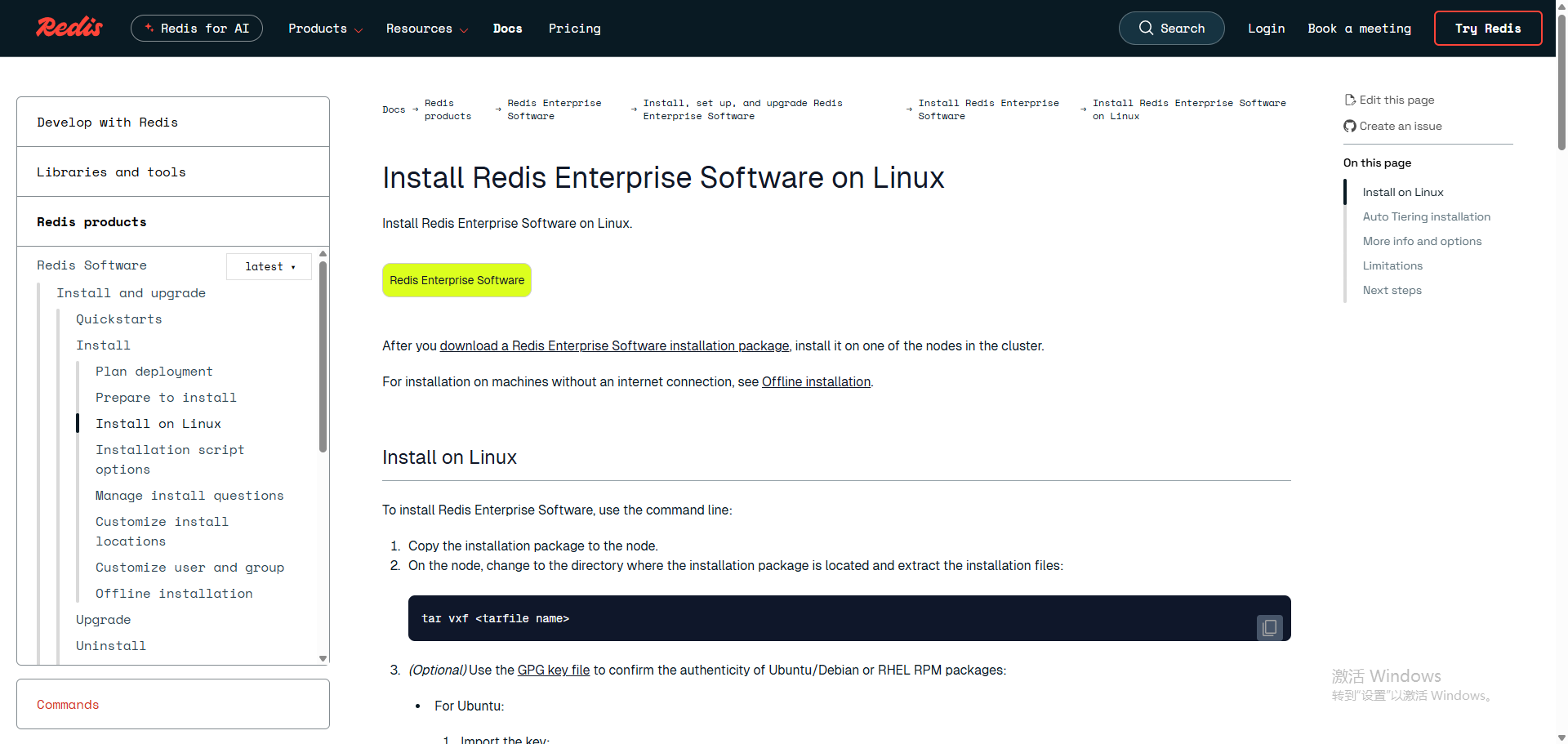Open the Docs menu item
Image resolution: width=1568 pixels, height=744 pixels.
pos(507,29)
